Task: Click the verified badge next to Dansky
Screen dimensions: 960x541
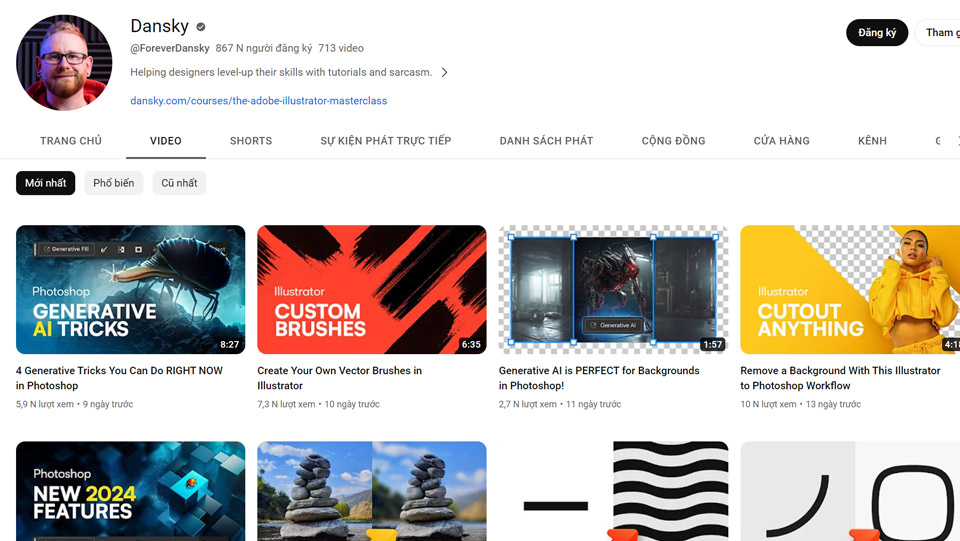Action: tap(201, 27)
